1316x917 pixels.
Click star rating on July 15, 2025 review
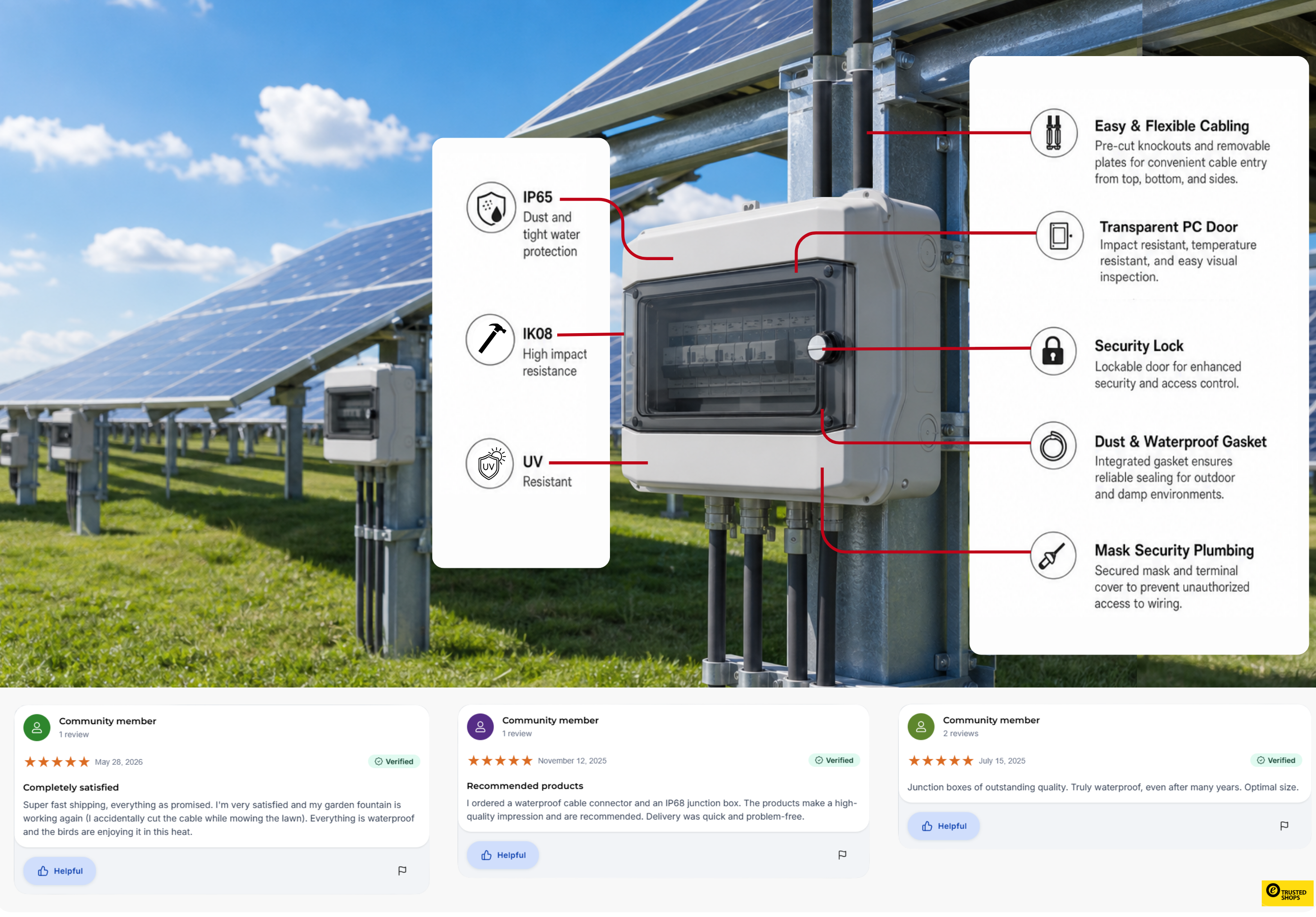click(x=941, y=761)
